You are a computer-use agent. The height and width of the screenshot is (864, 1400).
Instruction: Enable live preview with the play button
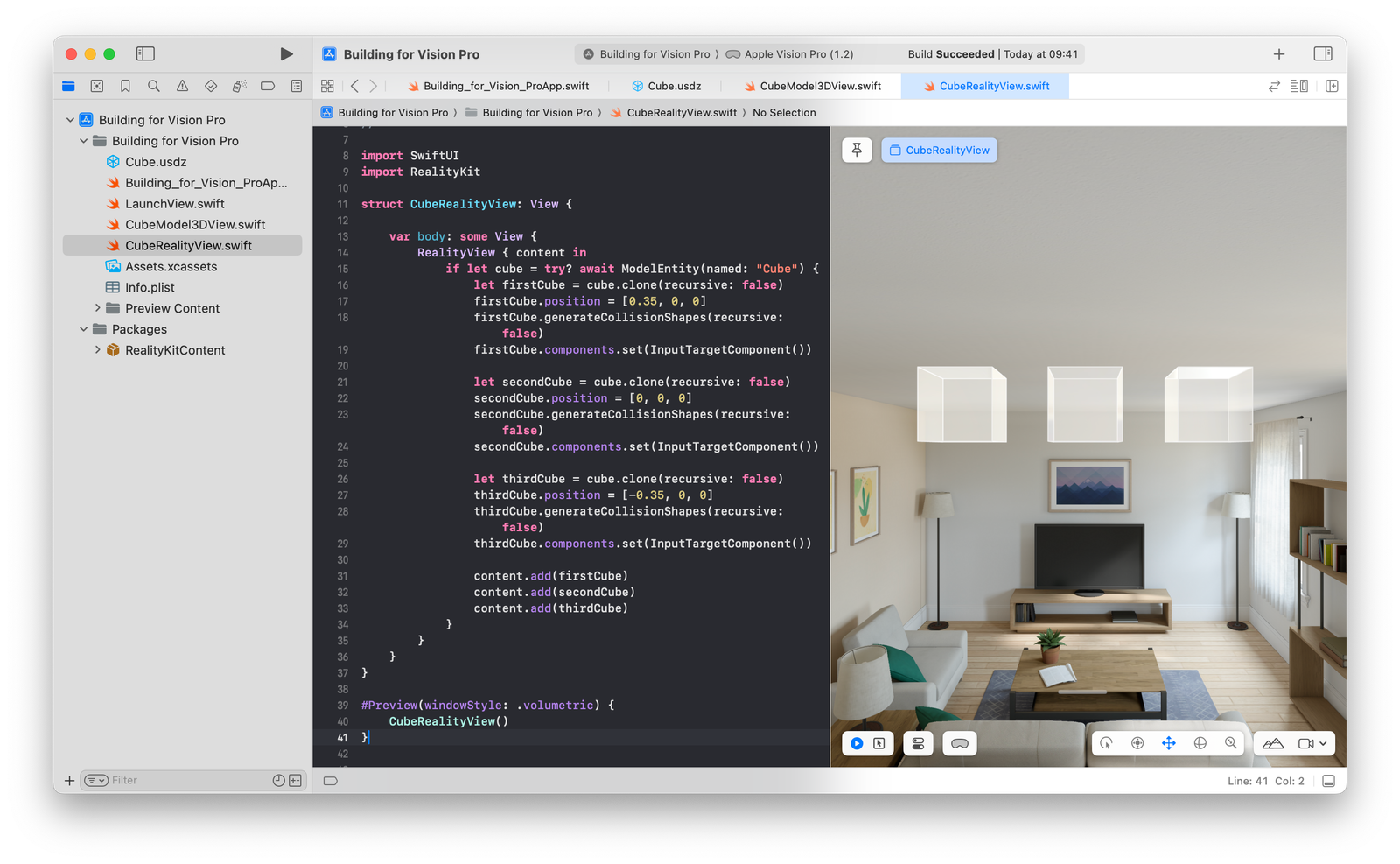click(856, 742)
